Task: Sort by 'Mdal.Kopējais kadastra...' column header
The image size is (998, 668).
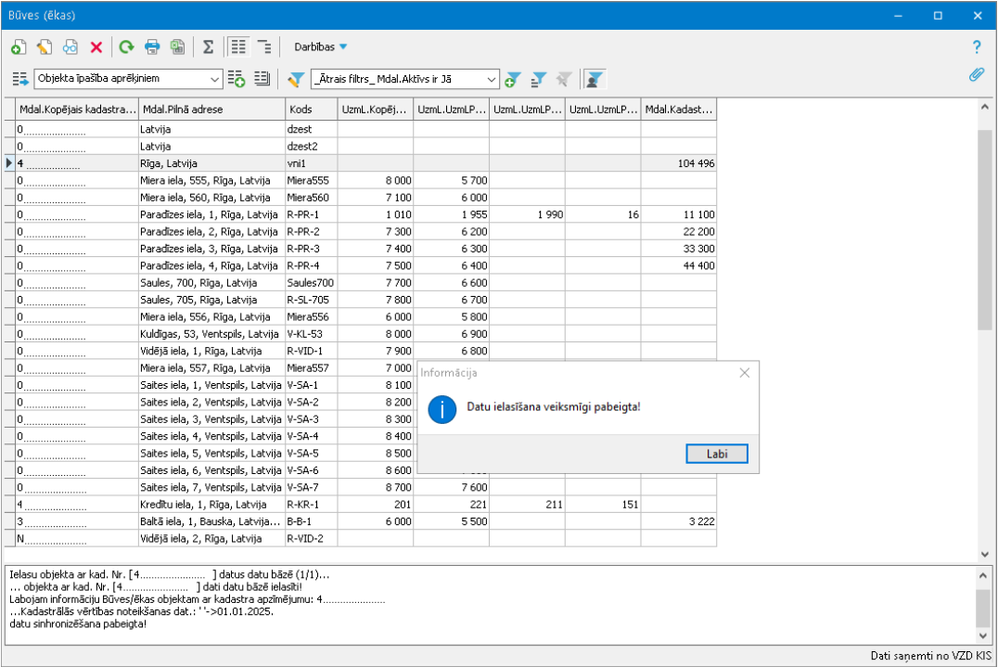Action: (x=76, y=109)
